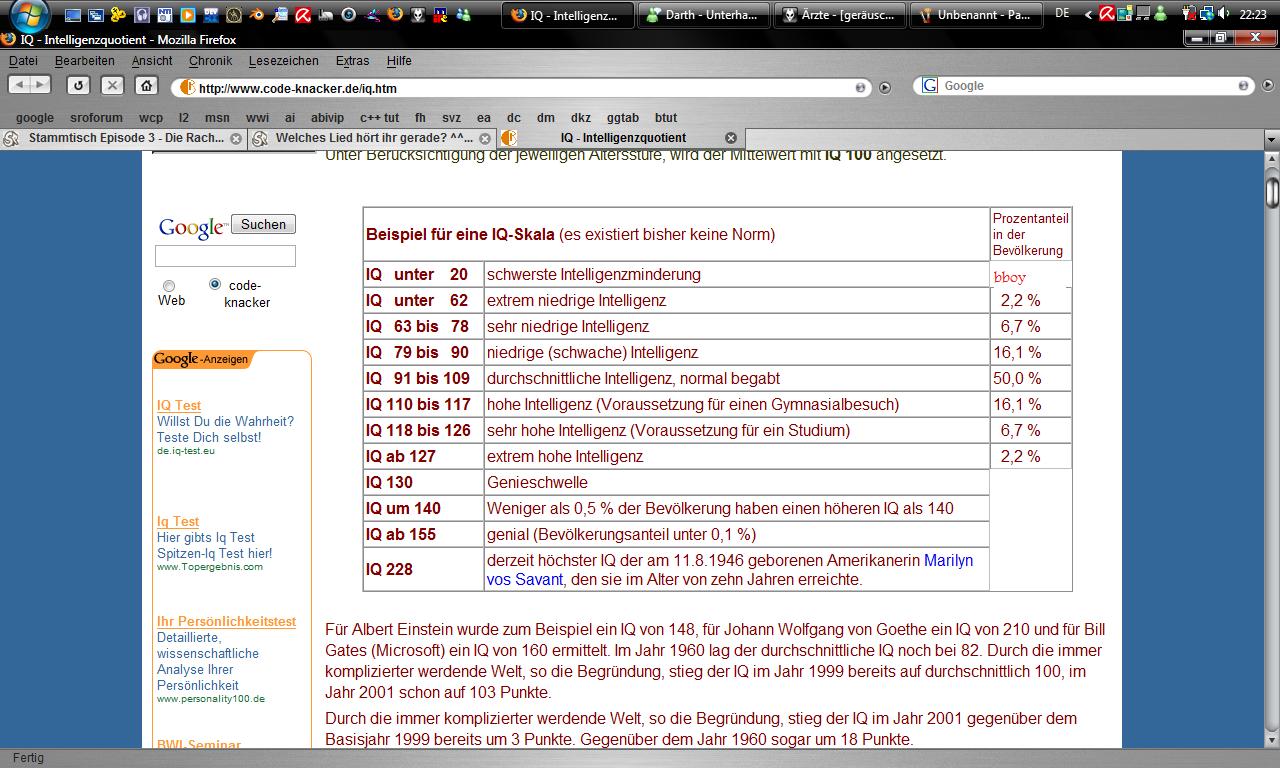Close the 'IQ - Intelligenzquotient' tab
Image resolution: width=1280 pixels, height=768 pixels.
(730, 138)
